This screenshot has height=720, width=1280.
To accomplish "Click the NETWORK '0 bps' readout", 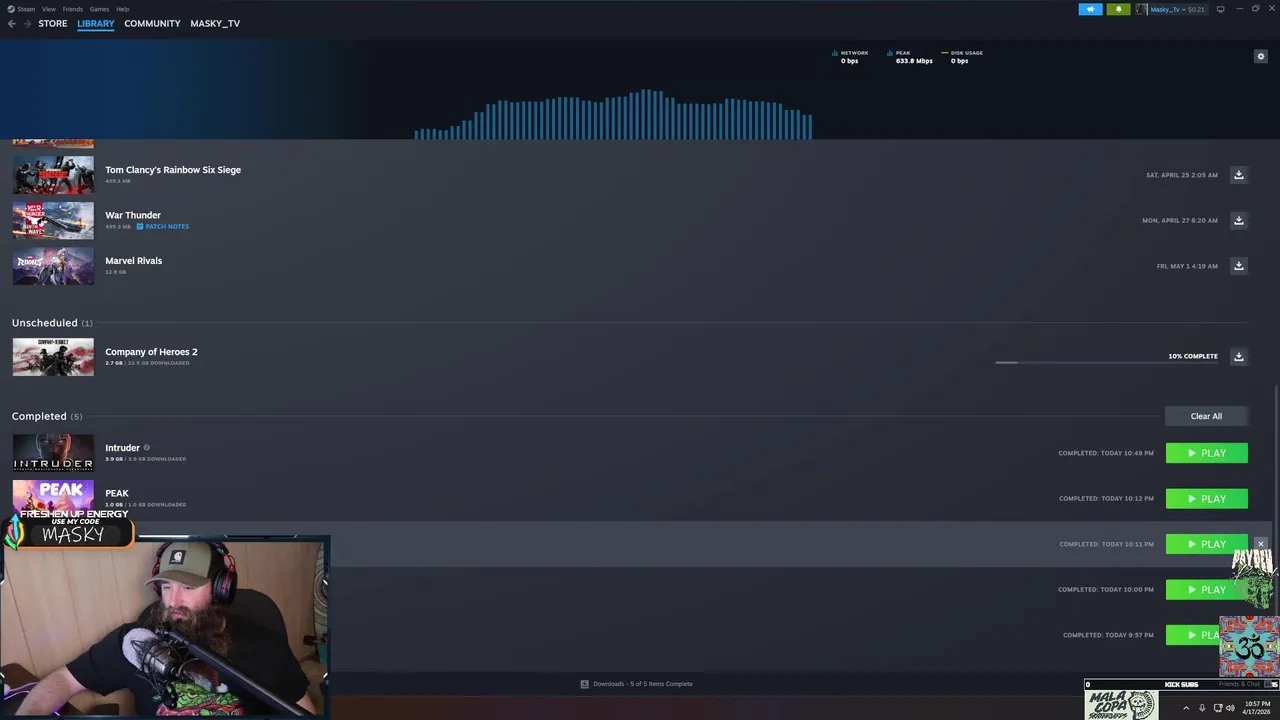I will (849, 61).
